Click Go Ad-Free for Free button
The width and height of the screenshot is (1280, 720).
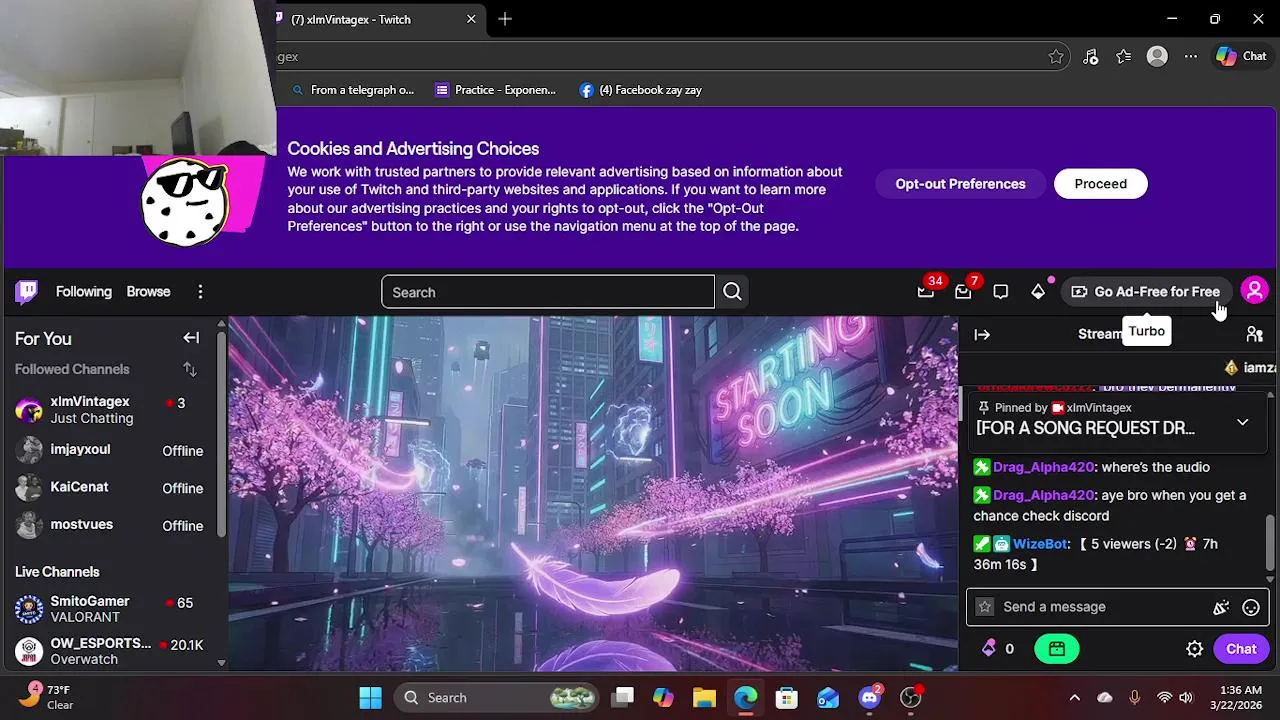[1145, 292]
